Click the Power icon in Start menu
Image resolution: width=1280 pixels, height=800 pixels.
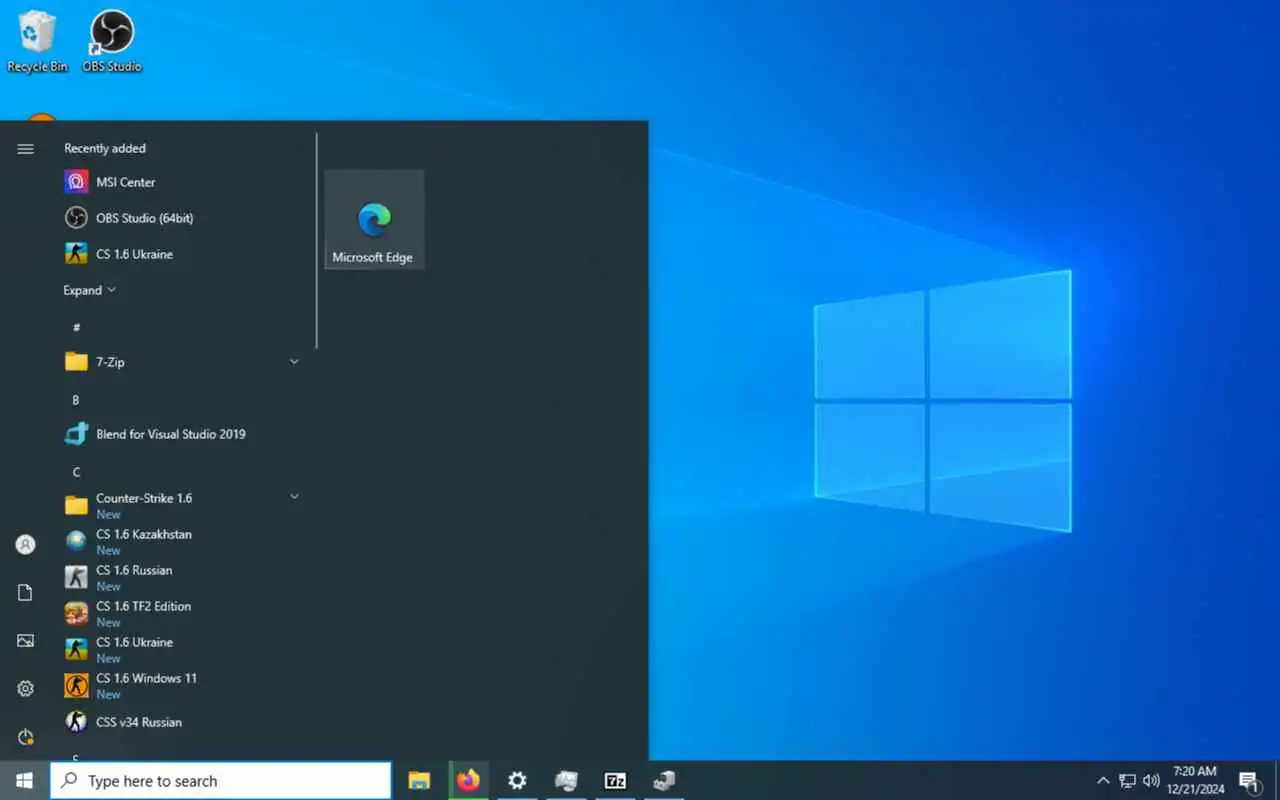click(x=25, y=737)
